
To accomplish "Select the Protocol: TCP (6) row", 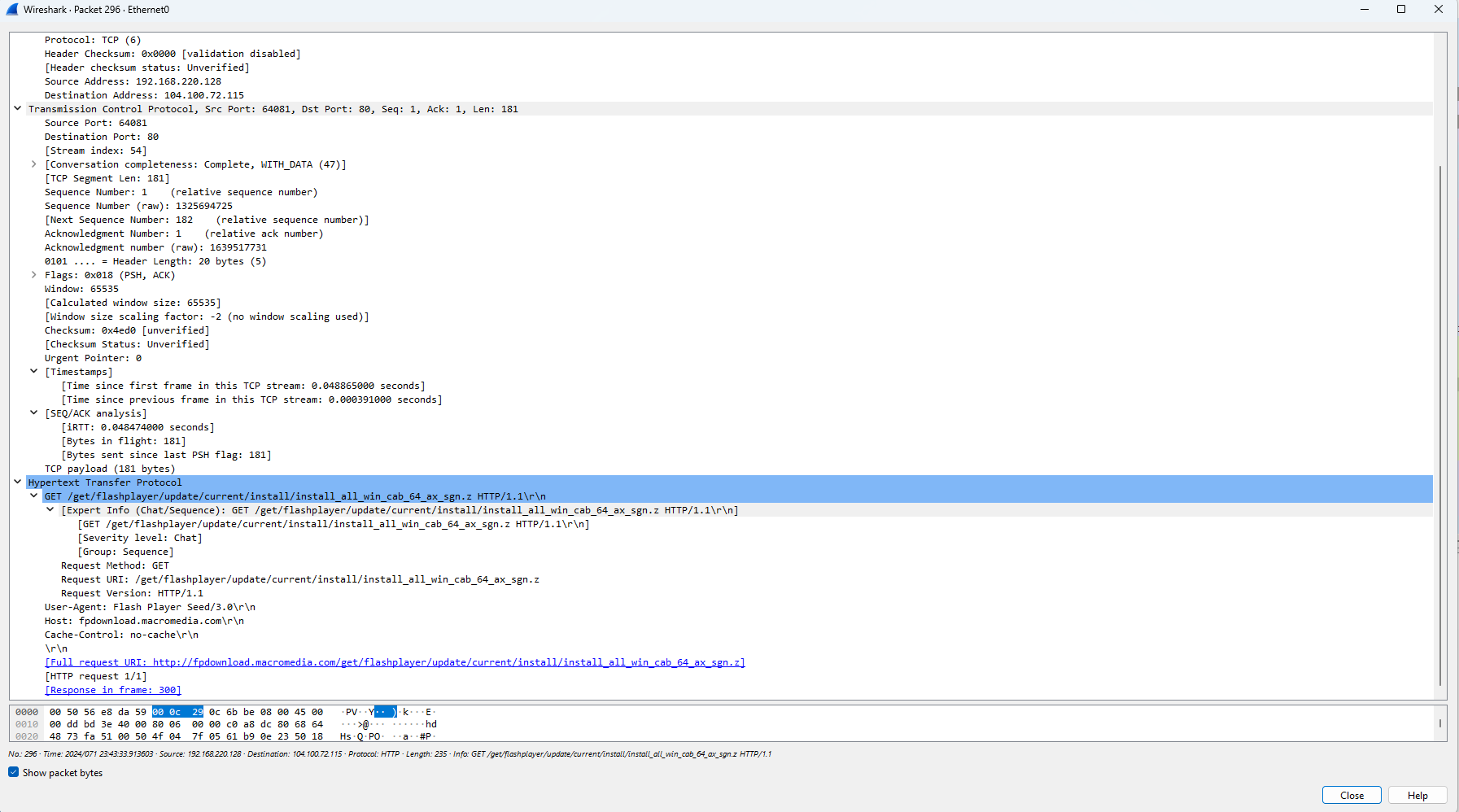I will [x=93, y=40].
